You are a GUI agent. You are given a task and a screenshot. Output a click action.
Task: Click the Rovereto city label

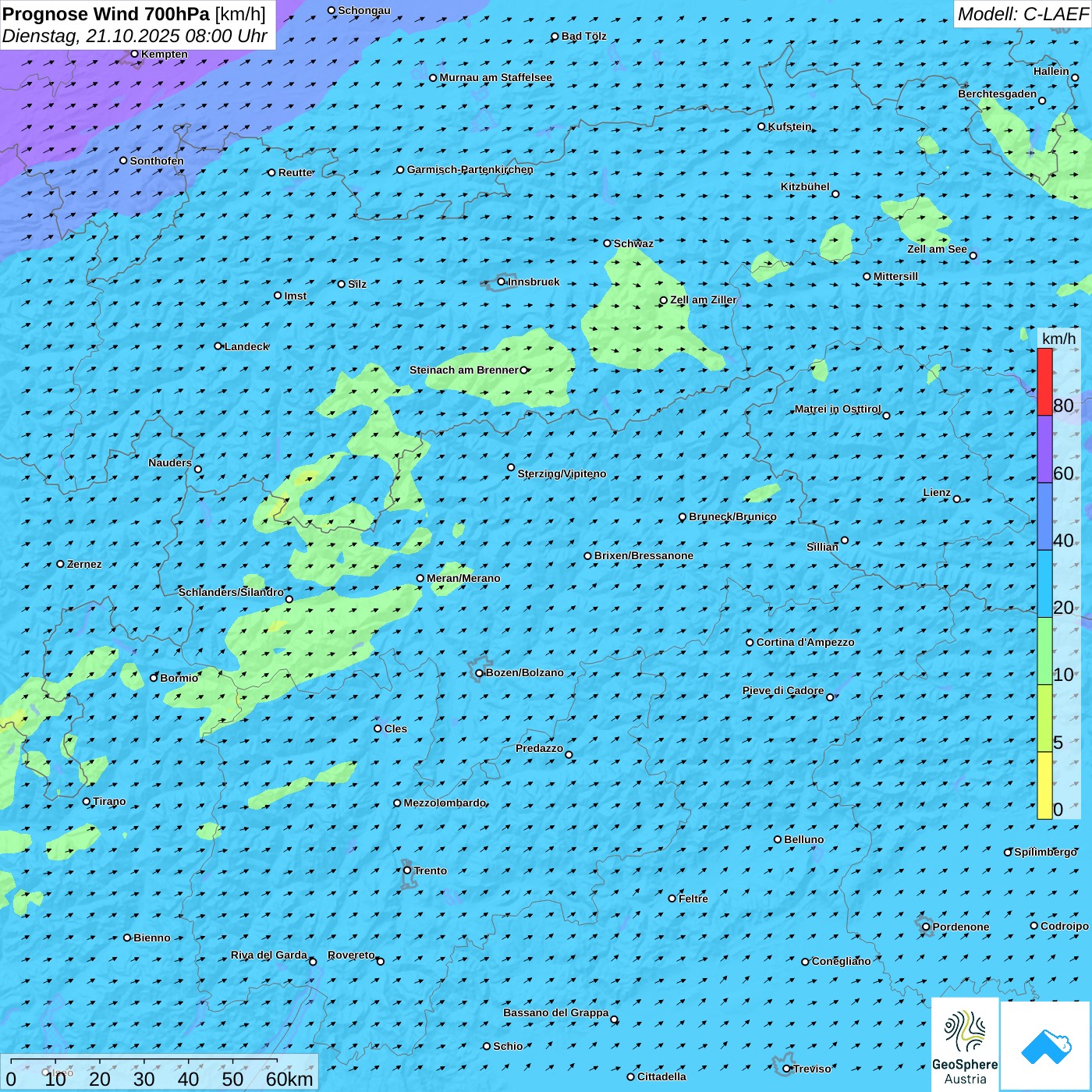click(x=351, y=955)
